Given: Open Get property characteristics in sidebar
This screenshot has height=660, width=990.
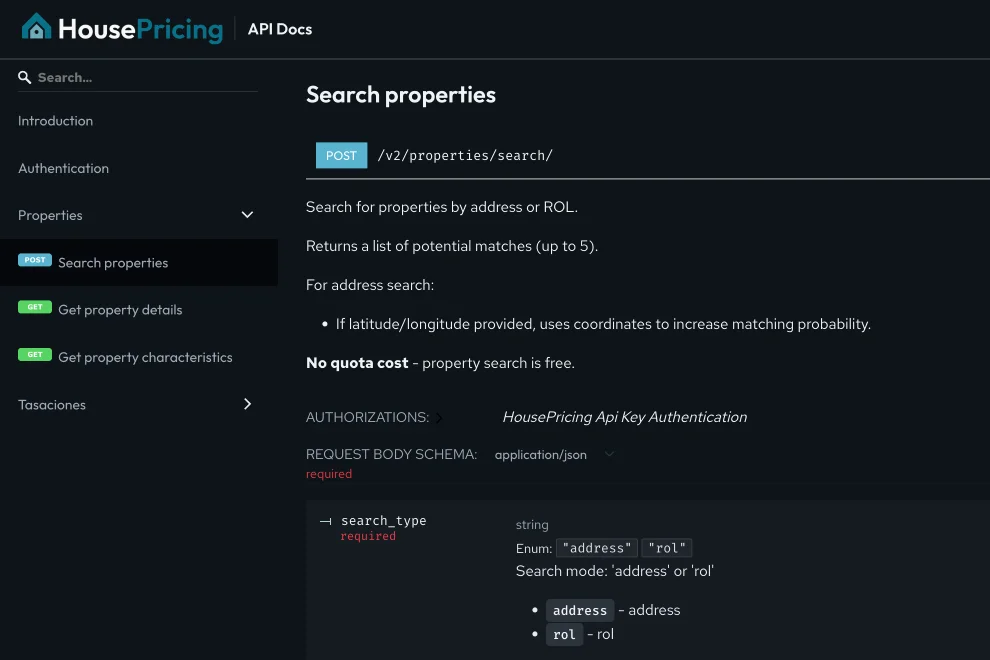Looking at the screenshot, I should 145,357.
